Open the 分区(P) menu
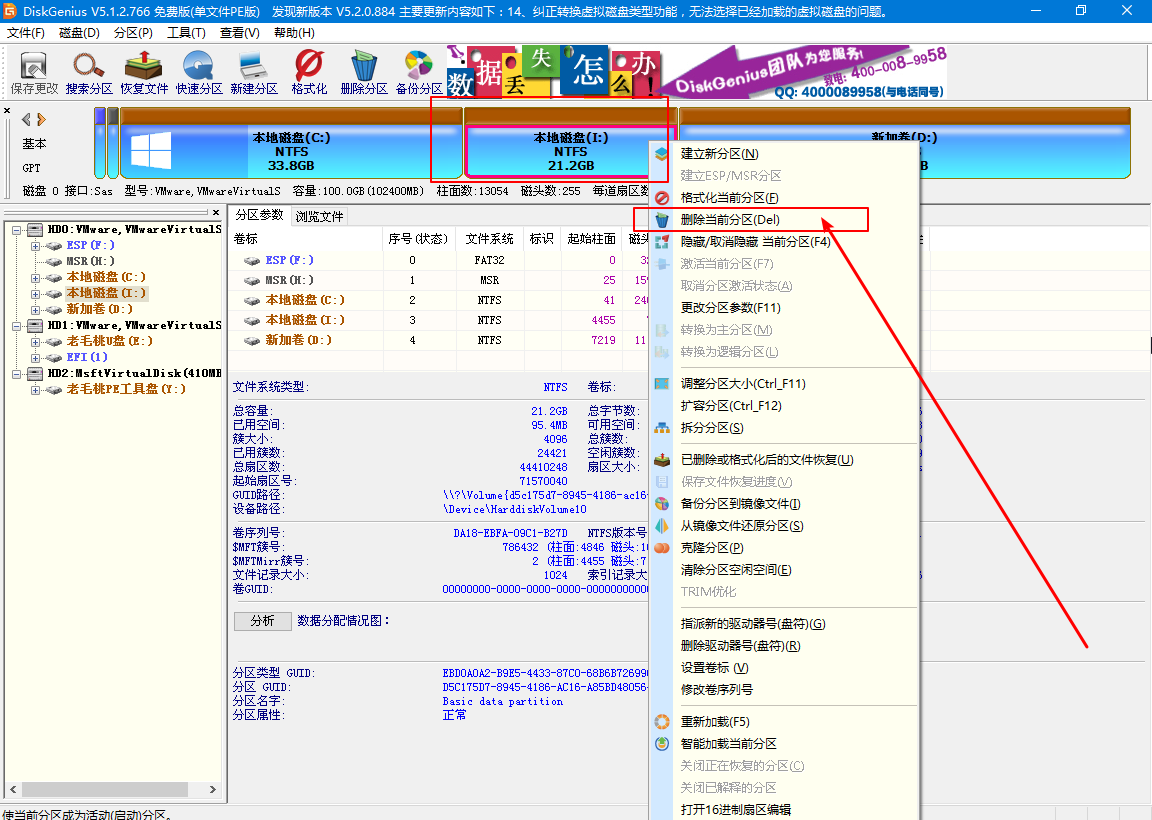1152x820 pixels. (x=133, y=33)
